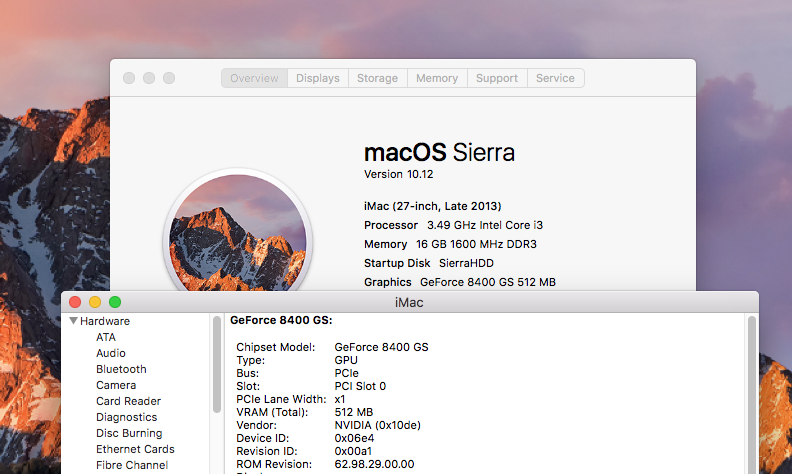
Task: Switch to the Overview tab
Action: (255, 78)
